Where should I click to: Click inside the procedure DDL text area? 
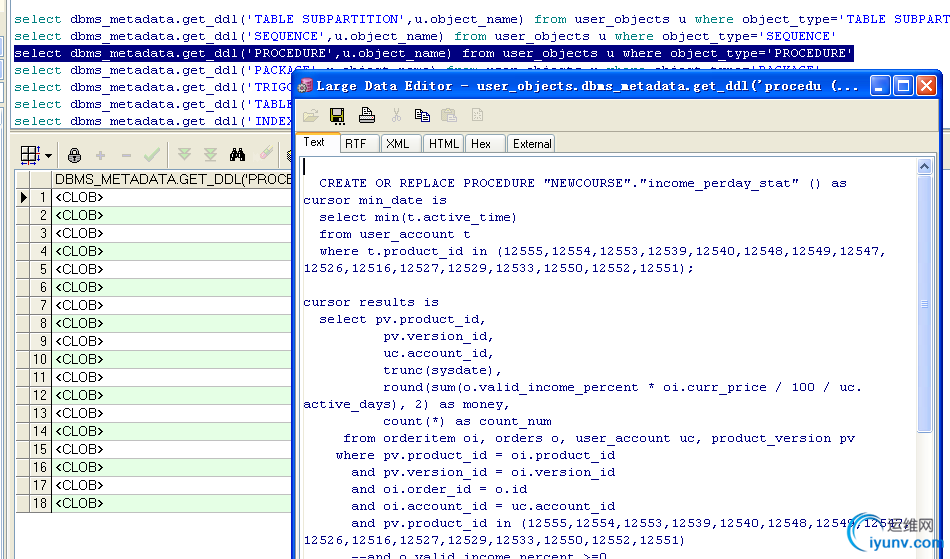tap(608, 357)
